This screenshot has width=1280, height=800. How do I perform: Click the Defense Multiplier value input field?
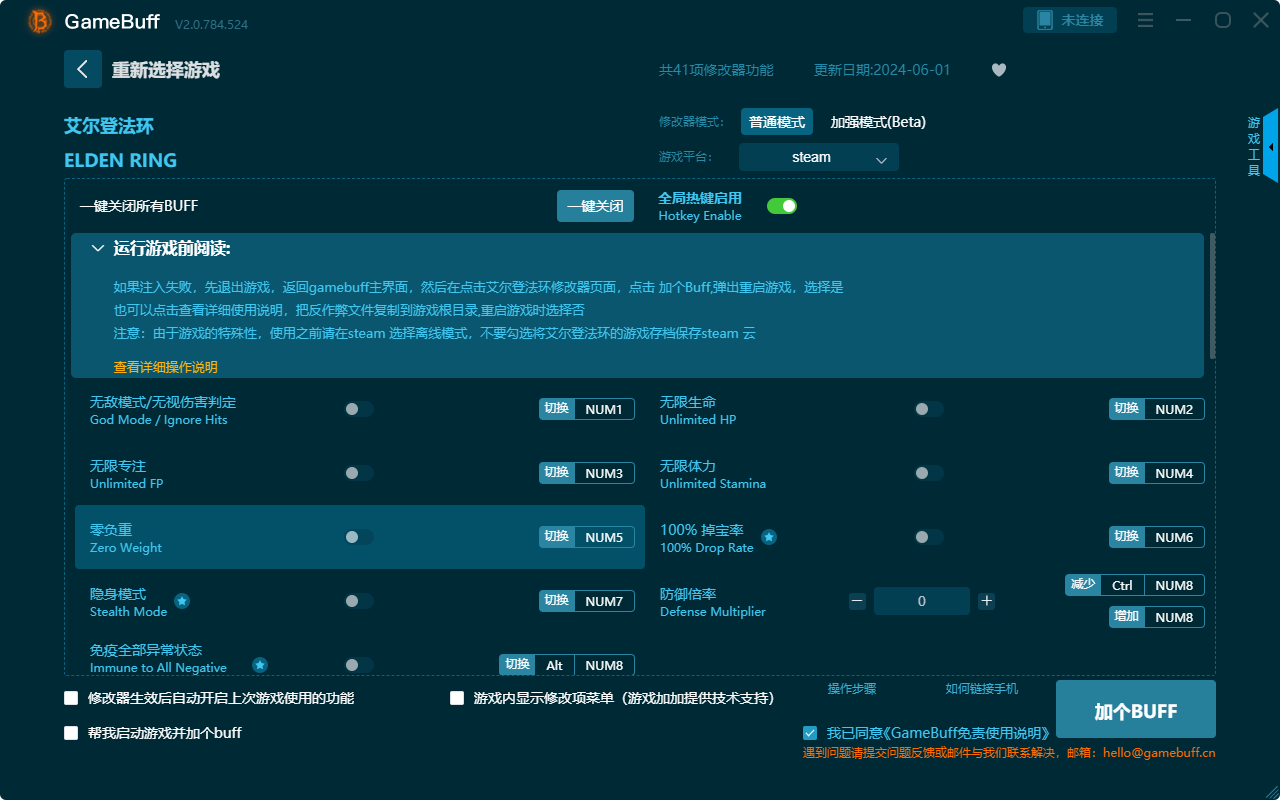point(921,601)
